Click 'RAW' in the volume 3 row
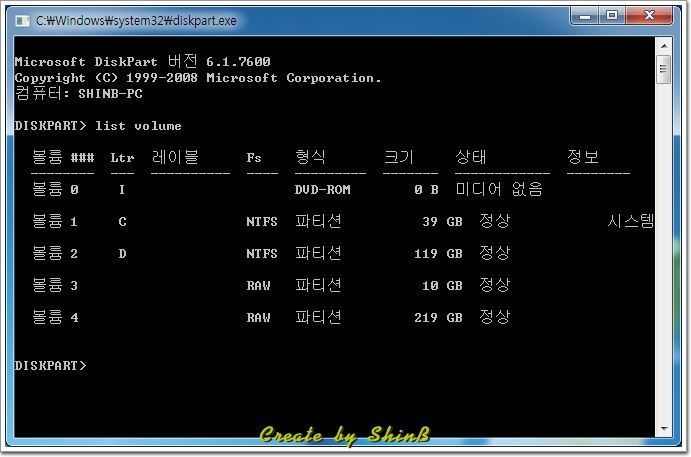Image resolution: width=691 pixels, height=457 pixels. pos(258,286)
